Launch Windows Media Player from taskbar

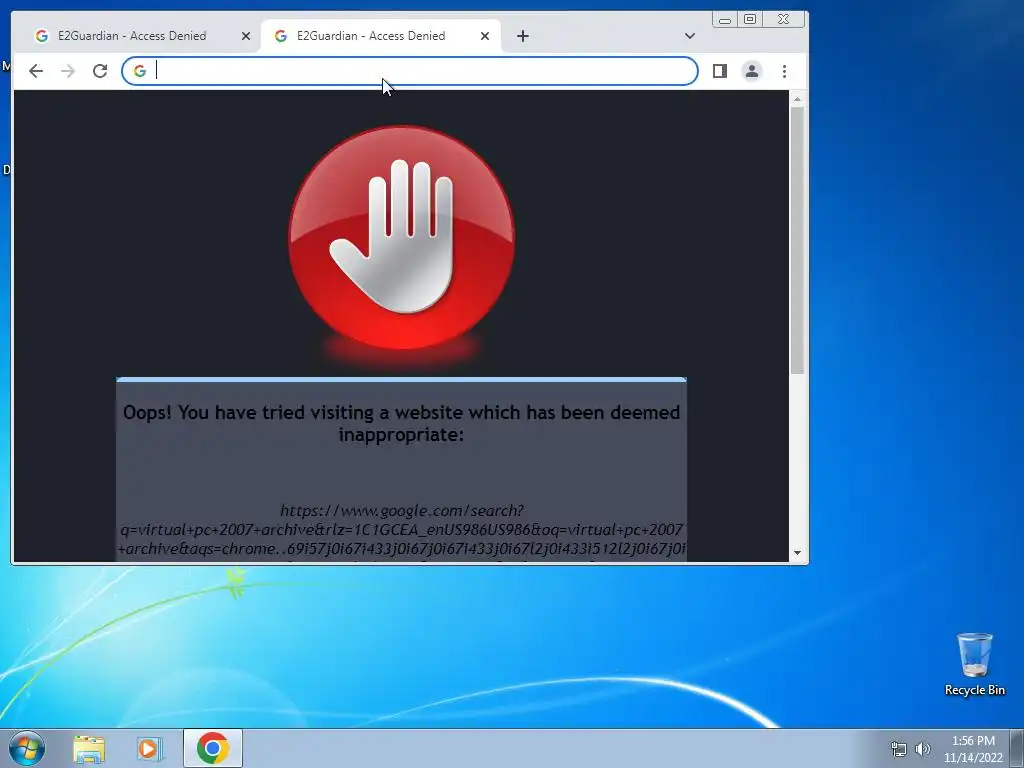pyautogui.click(x=150, y=748)
